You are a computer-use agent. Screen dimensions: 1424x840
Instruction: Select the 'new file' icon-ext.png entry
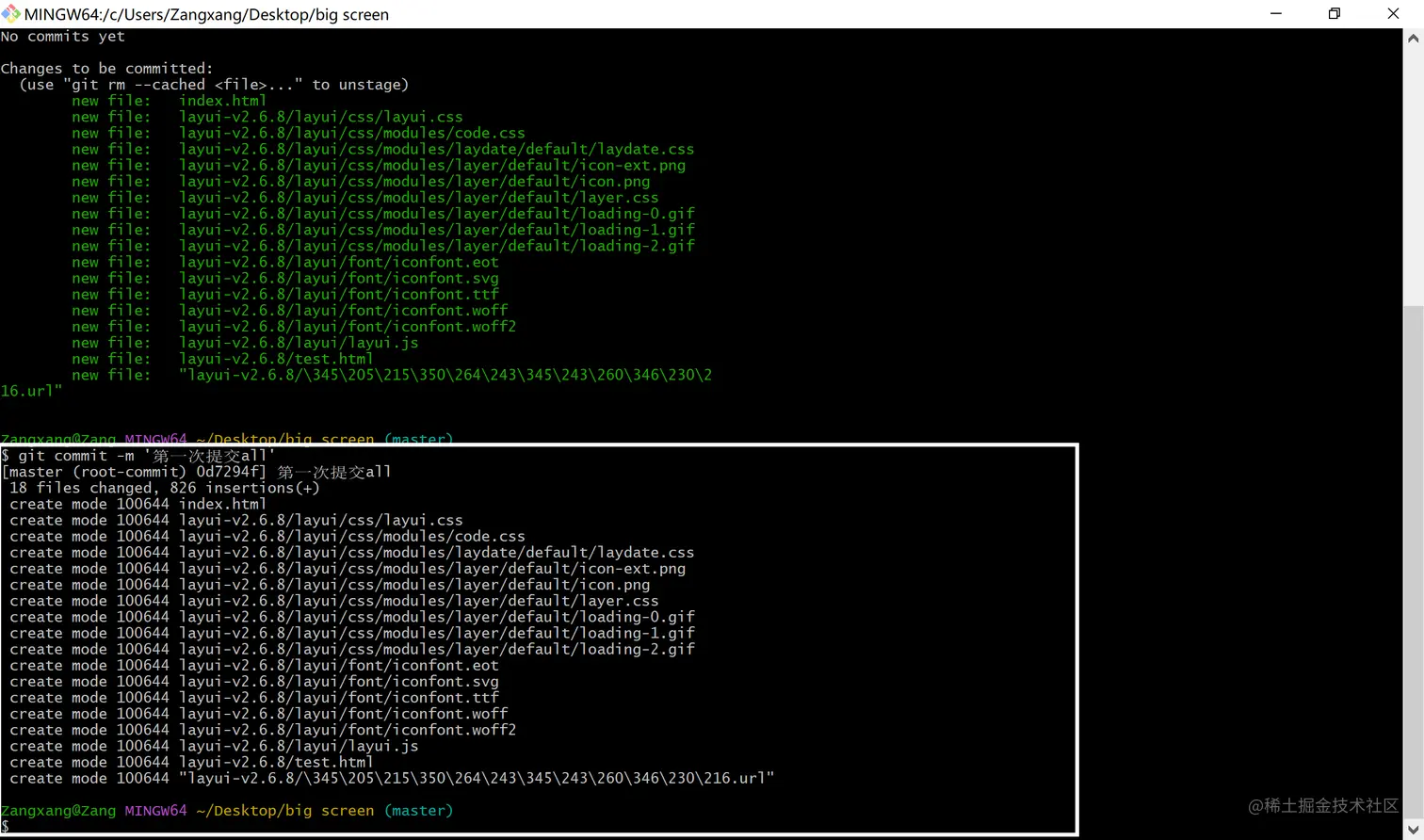pyautogui.click(x=379, y=165)
